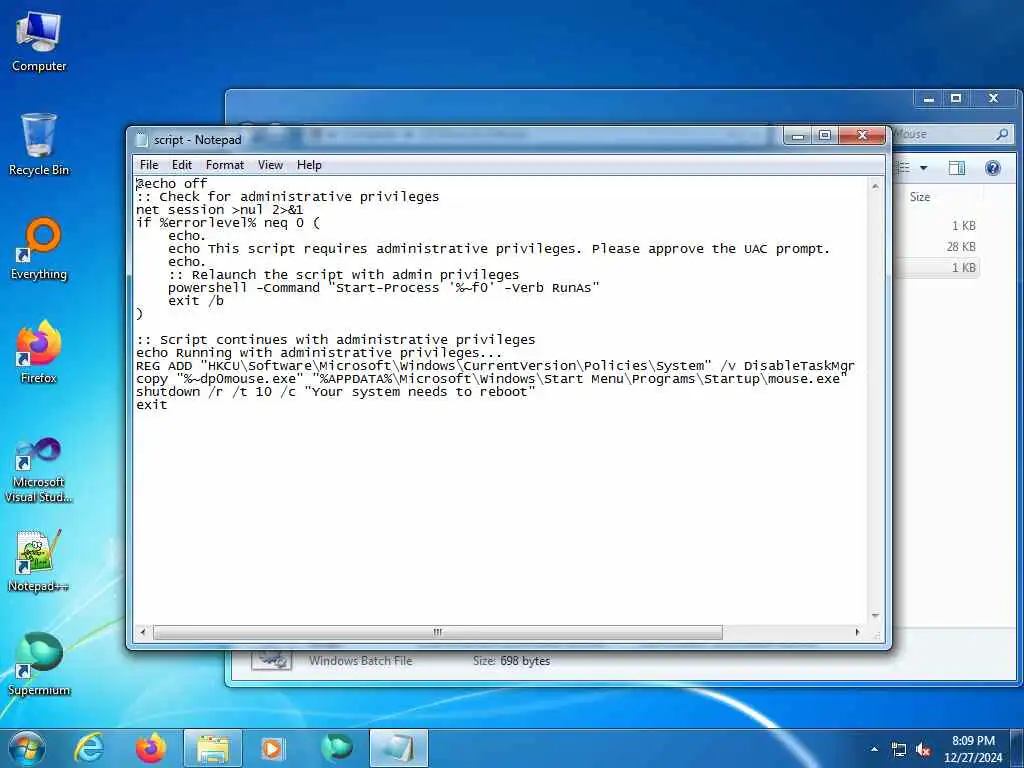Open Supermium from the taskbar
1024x768 pixels.
[x=336, y=748]
